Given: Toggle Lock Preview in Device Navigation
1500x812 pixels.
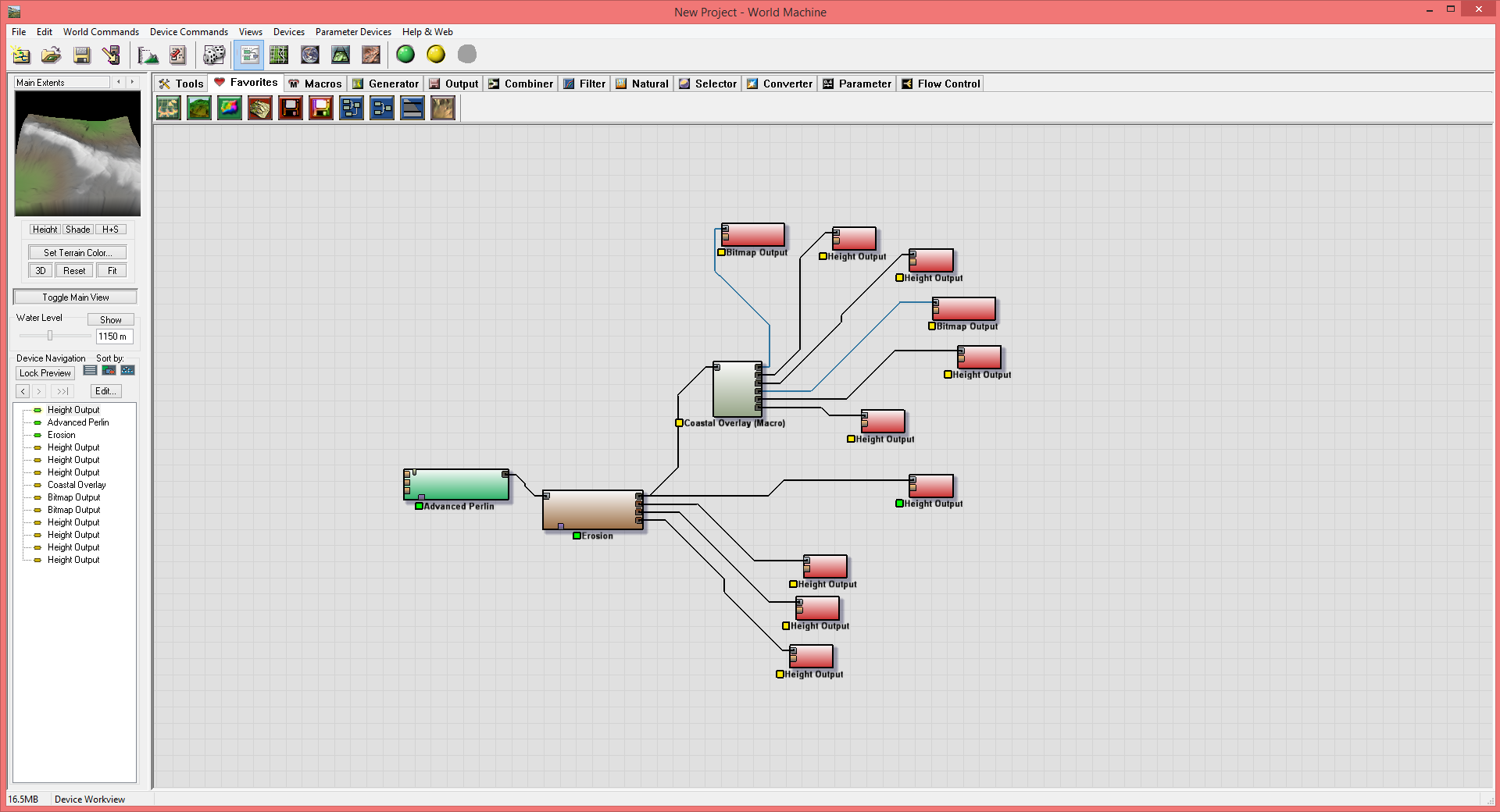Looking at the screenshot, I should pyautogui.click(x=45, y=373).
